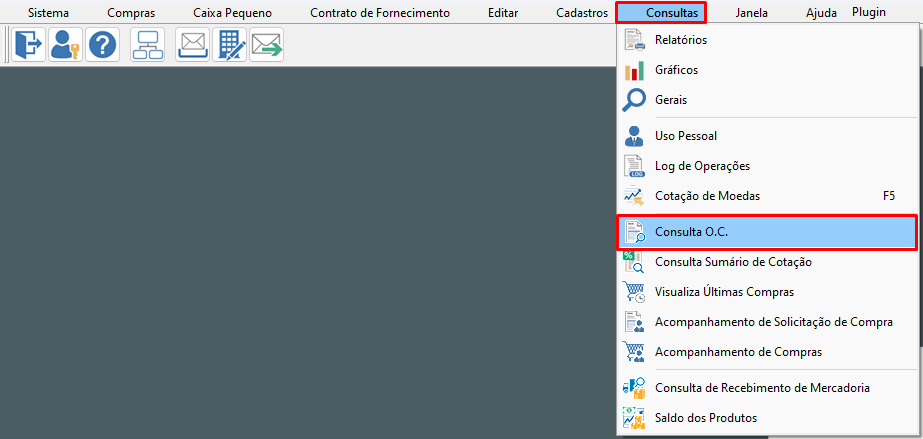
Task: Open help via question mark icon
Action: pos(102,44)
